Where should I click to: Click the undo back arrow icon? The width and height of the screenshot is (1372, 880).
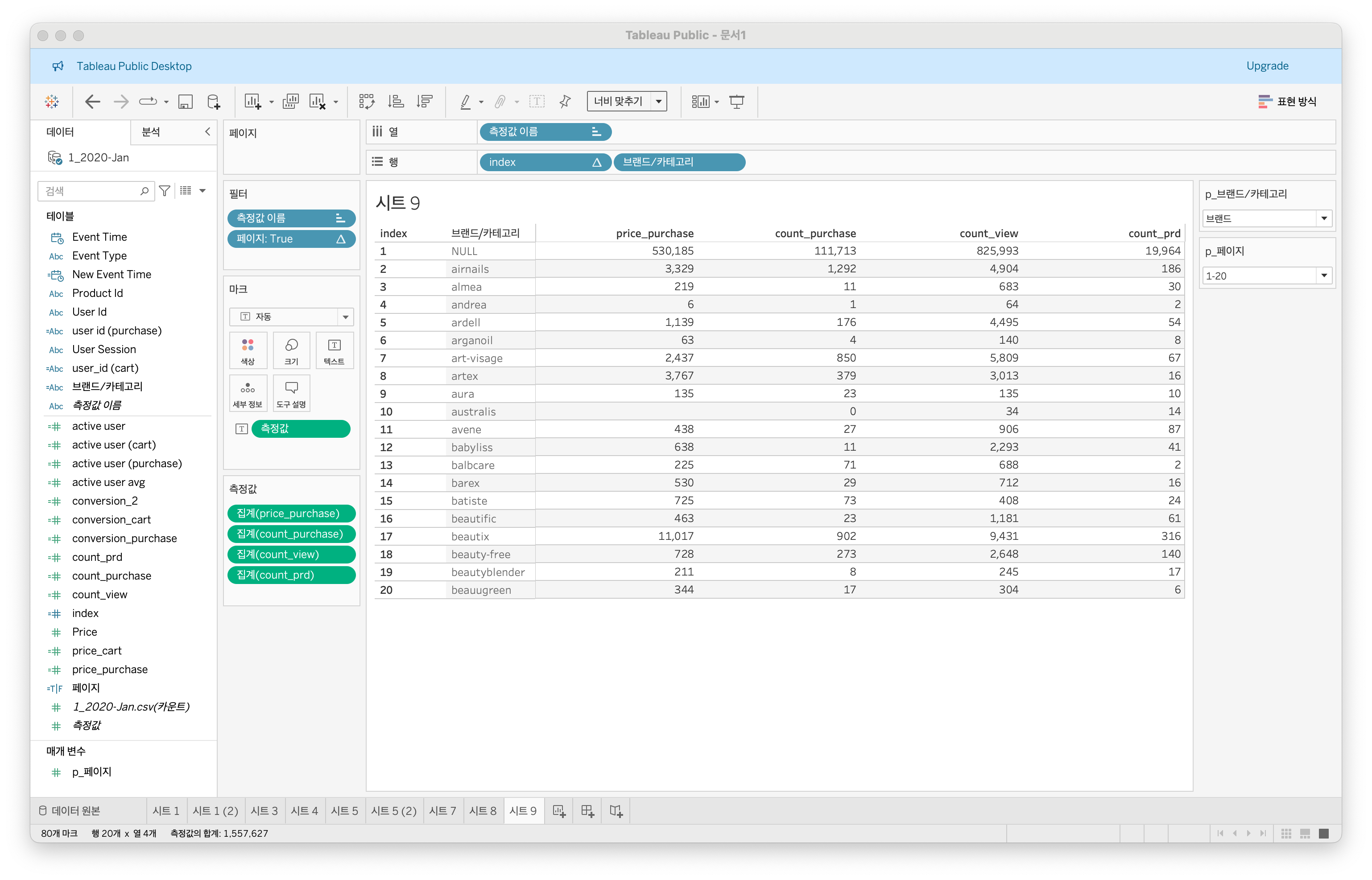[x=92, y=102]
